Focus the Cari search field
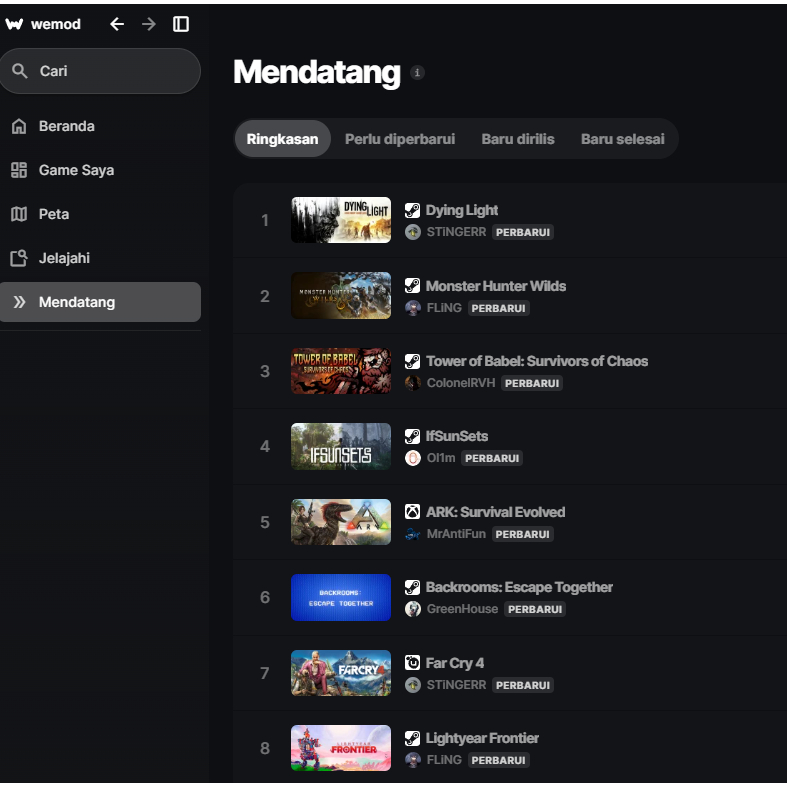Viewport: 787px width, 787px height. pyautogui.click(x=100, y=71)
